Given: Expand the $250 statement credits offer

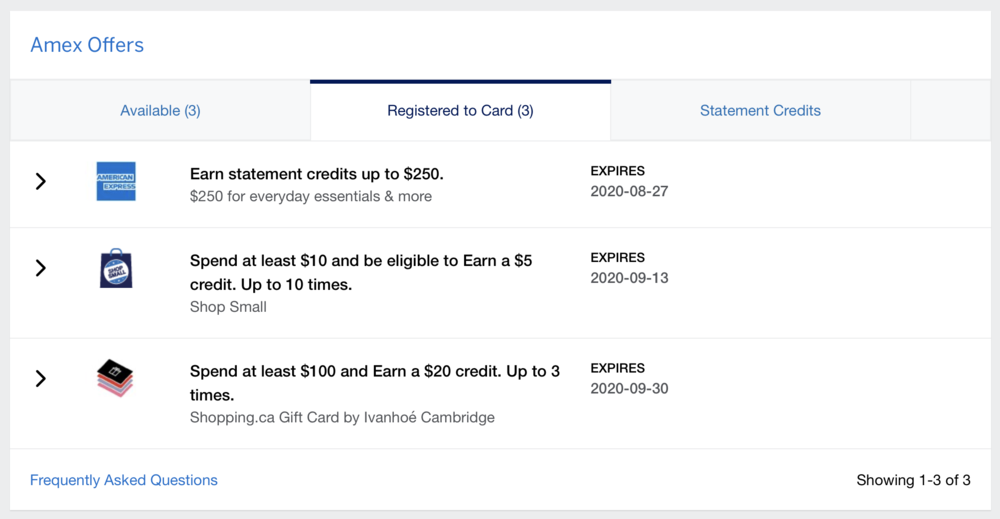Looking at the screenshot, I should (41, 181).
